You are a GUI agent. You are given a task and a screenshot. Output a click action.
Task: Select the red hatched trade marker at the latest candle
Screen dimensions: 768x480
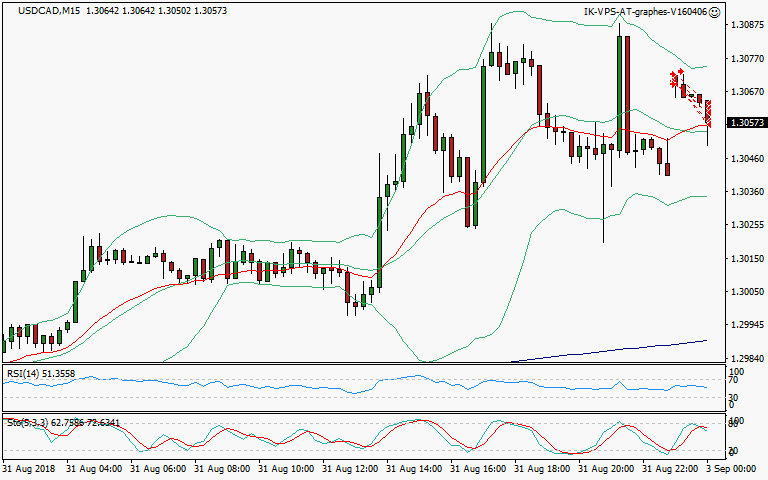point(708,113)
